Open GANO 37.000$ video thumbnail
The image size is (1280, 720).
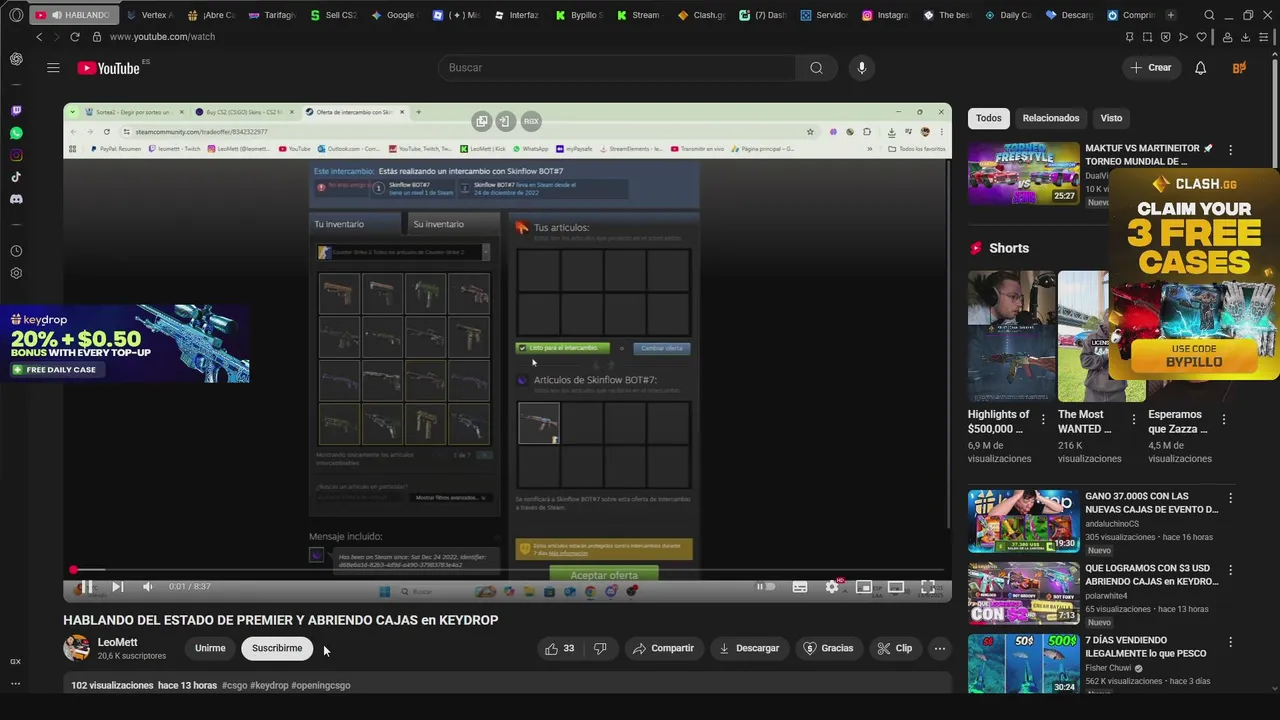pyautogui.click(x=1023, y=520)
